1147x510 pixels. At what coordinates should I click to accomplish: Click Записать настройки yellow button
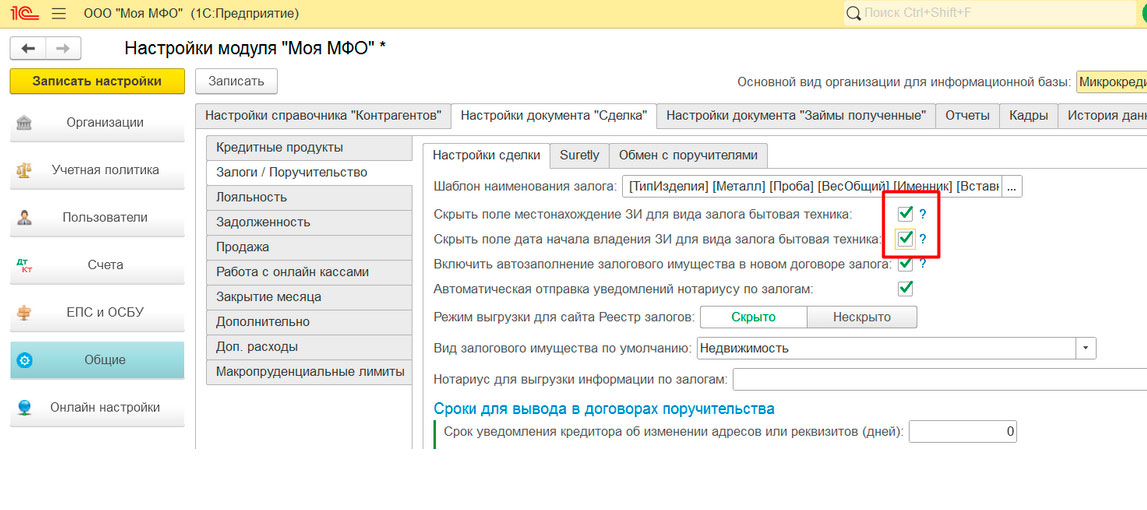pyautogui.click(x=97, y=81)
